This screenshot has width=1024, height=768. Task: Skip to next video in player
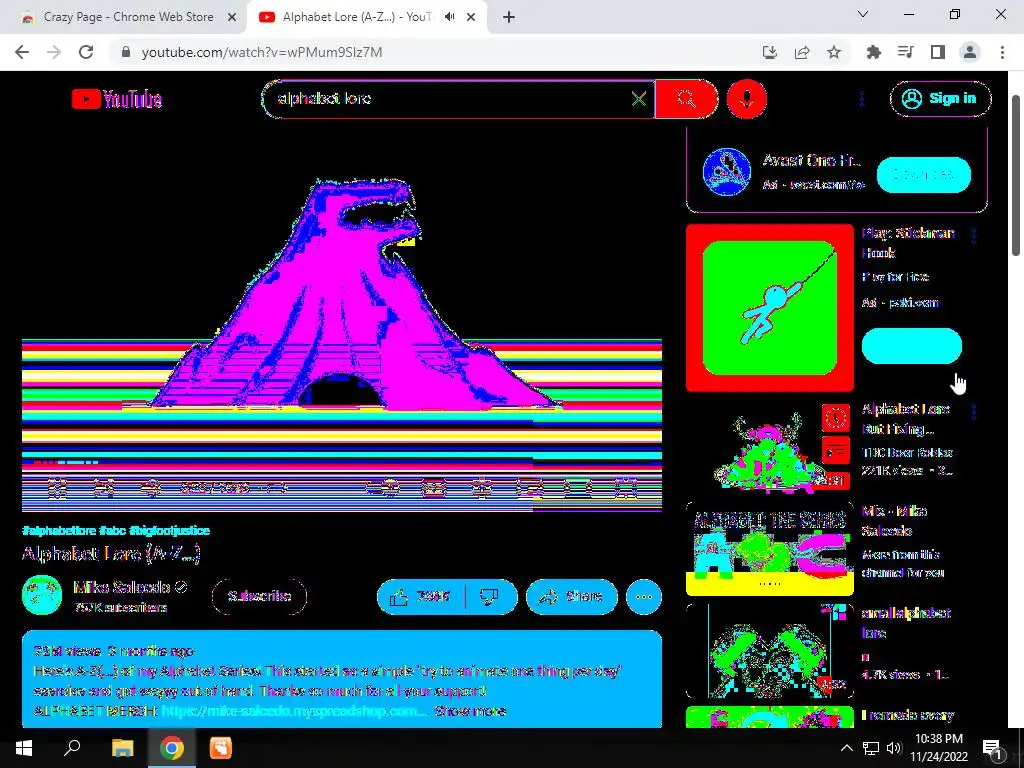(x=104, y=487)
